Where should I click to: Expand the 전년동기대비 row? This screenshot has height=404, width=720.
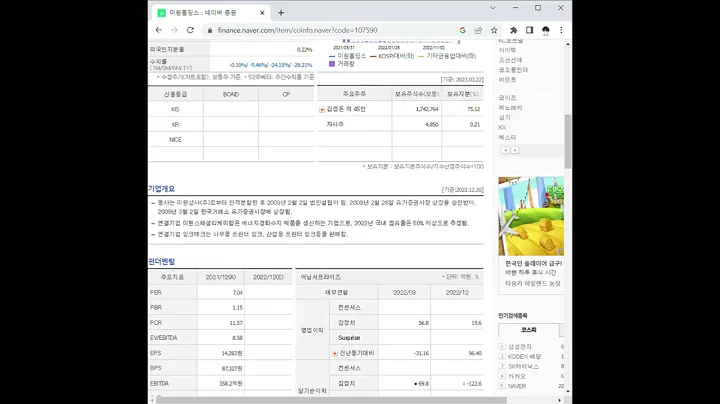(335, 354)
